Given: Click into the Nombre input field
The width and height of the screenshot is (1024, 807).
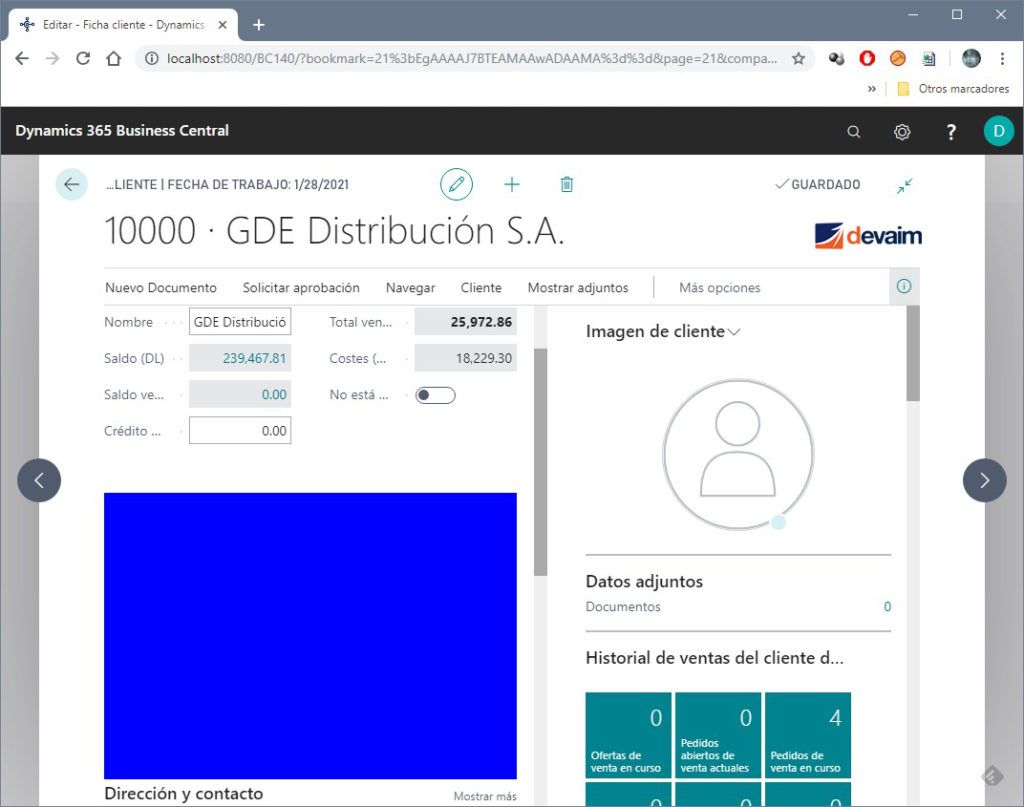Looking at the screenshot, I should [x=240, y=322].
